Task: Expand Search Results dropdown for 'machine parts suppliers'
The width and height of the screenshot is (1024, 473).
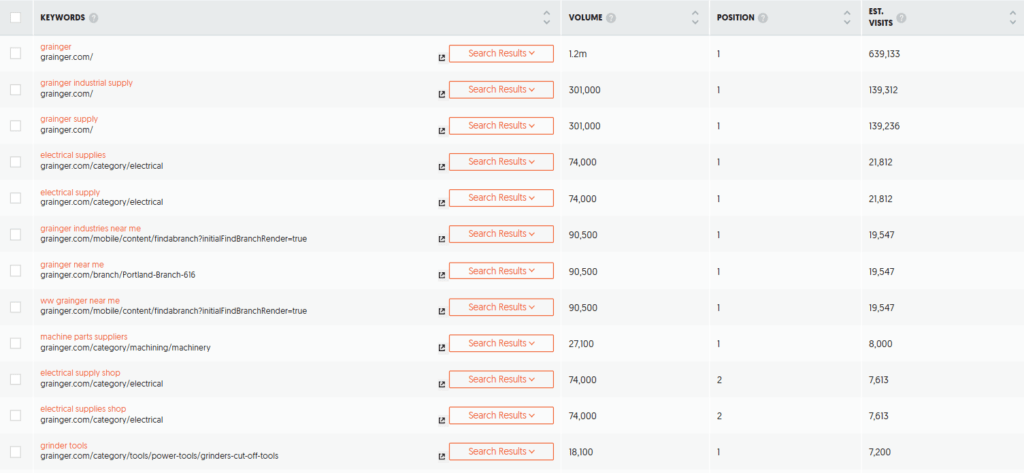Action: (501, 343)
